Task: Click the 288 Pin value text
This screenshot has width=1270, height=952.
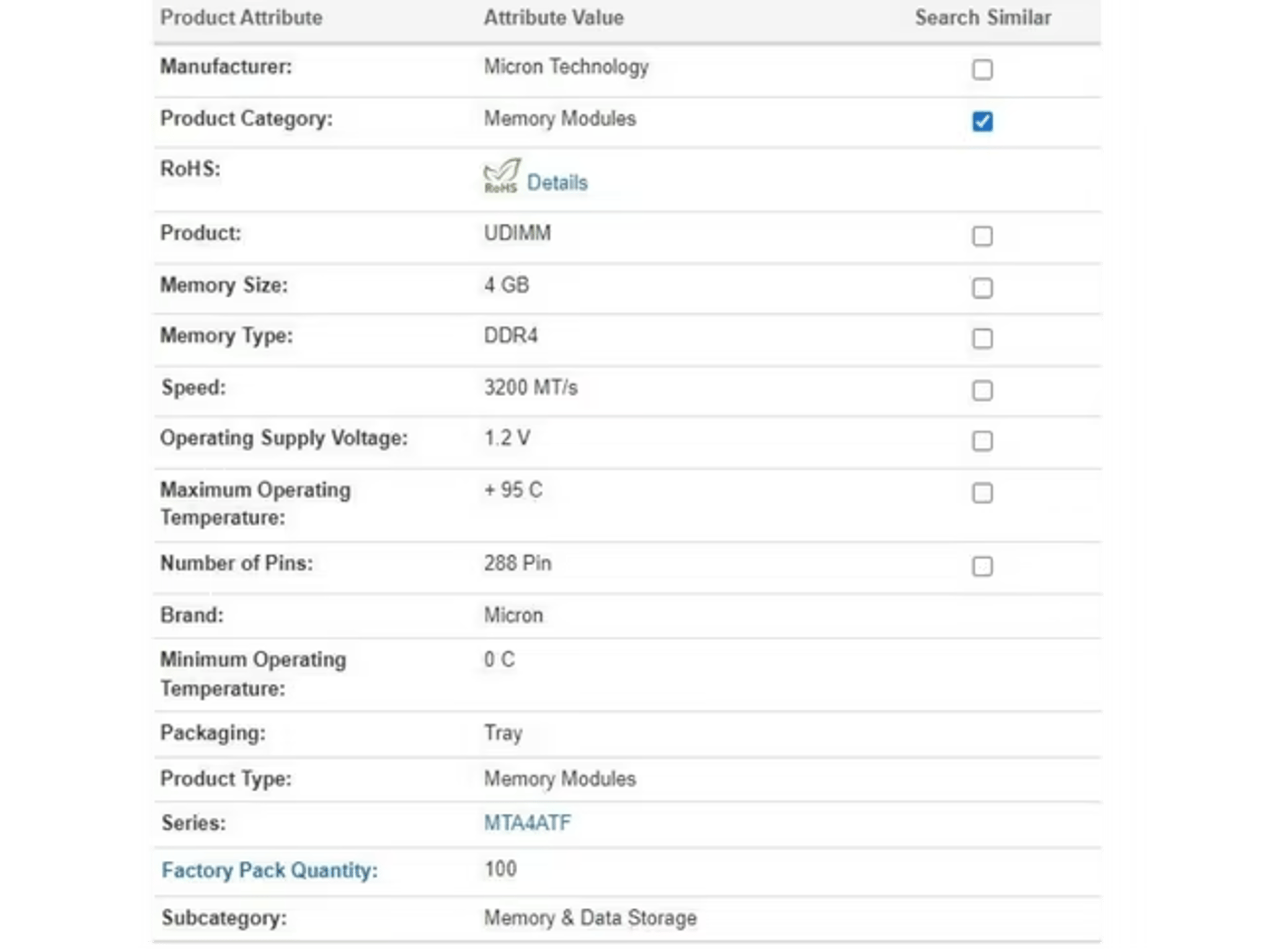Action: [517, 563]
